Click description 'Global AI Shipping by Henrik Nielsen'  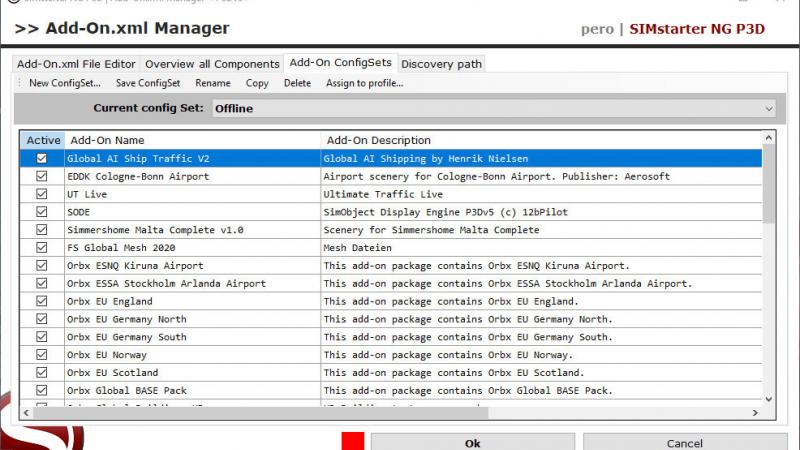point(426,158)
